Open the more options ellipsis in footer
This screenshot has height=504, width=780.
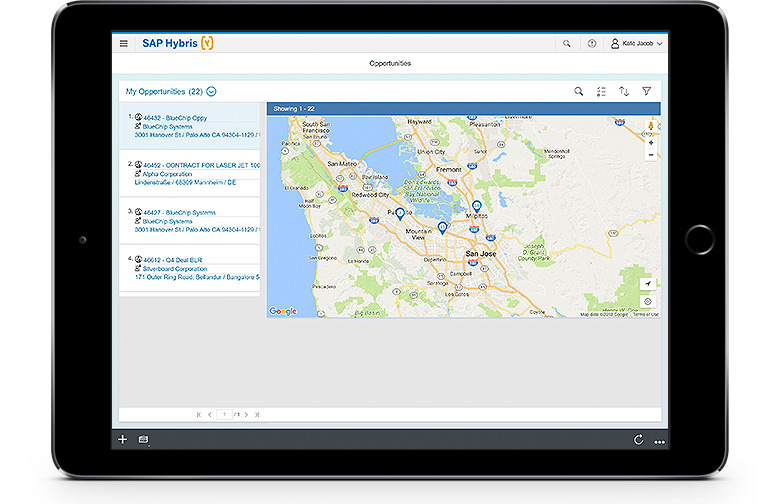[x=660, y=442]
